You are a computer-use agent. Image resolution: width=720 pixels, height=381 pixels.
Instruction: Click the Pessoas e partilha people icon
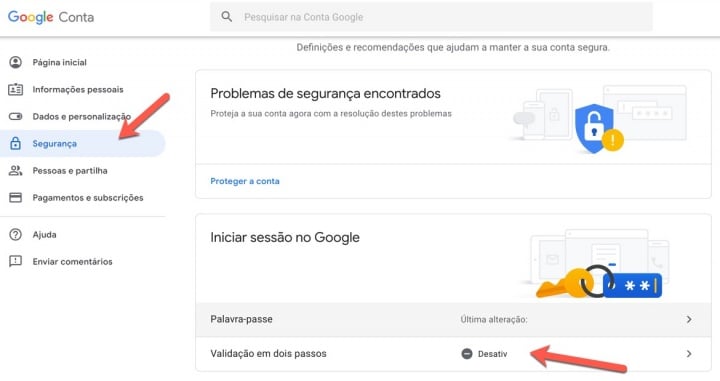coord(16,170)
